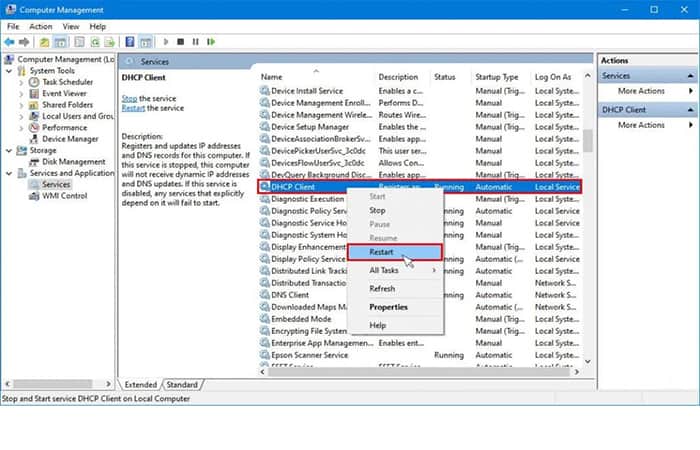The image size is (700, 450).
Task: Open the File menu
Action: [13, 27]
